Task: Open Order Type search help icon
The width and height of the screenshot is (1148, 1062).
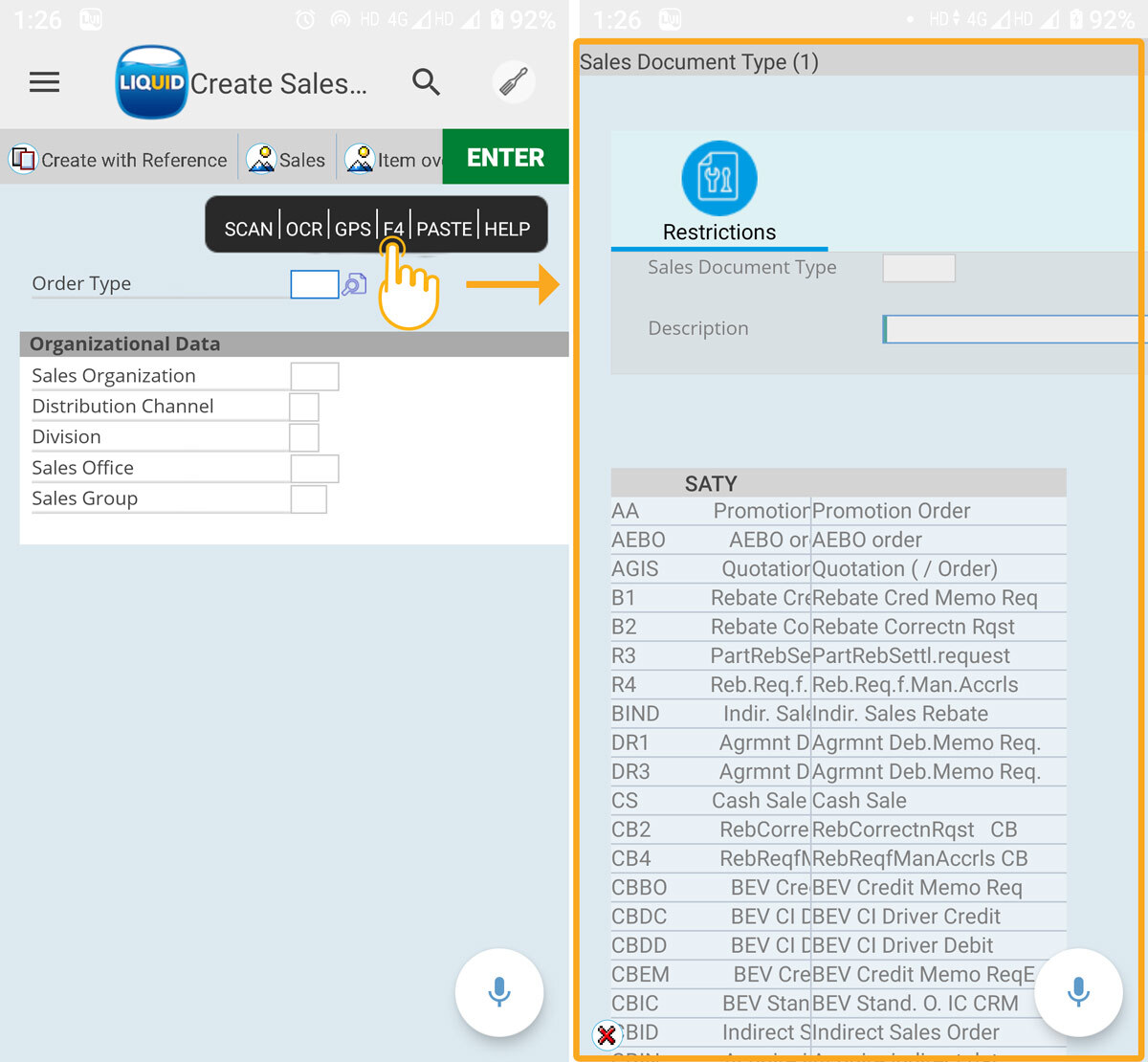Action: pyautogui.click(x=355, y=284)
